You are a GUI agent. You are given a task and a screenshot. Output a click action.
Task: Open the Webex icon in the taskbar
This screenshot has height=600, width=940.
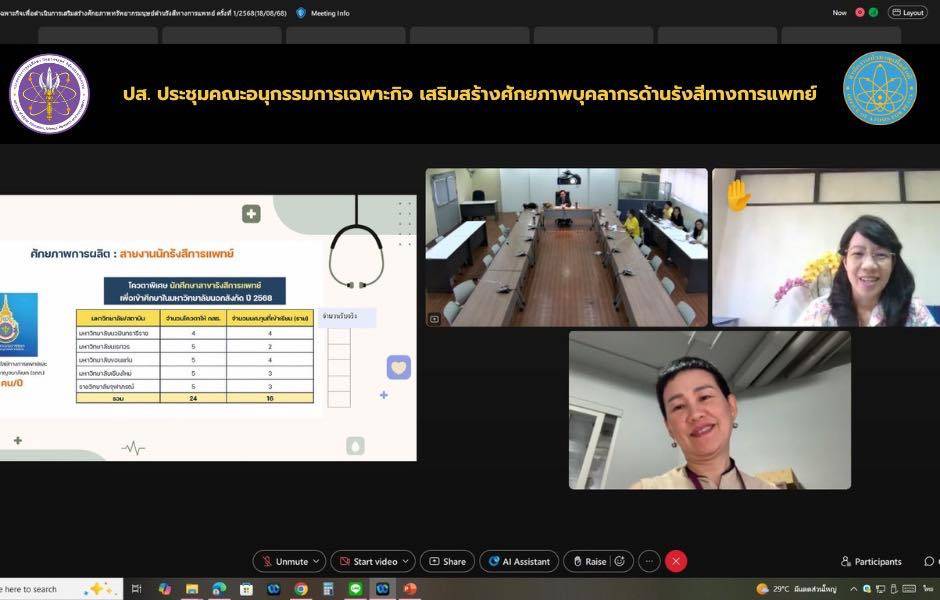(383, 588)
